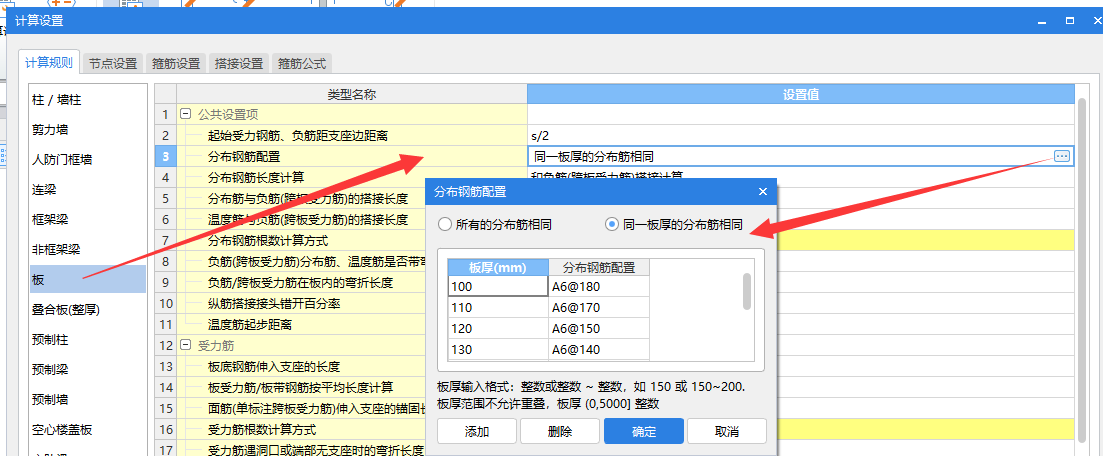Close the 分布钢筋配置 dialog
Screen dimensions: 1103x456
pos(763,191)
